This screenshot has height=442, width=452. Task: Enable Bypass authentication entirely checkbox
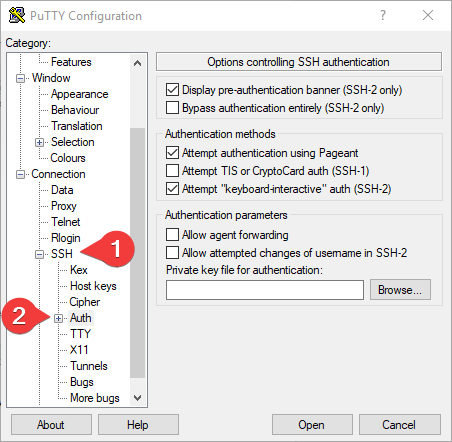172,108
